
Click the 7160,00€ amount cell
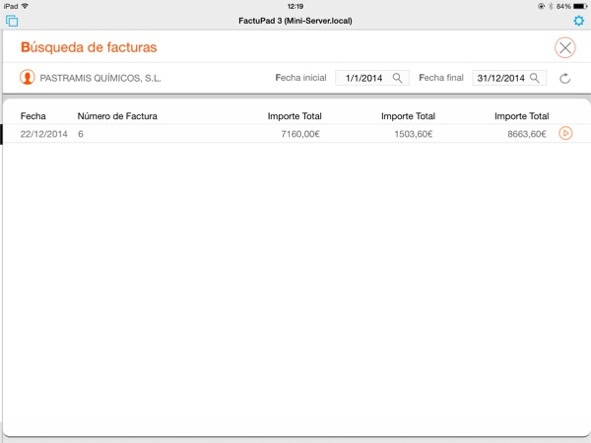coord(300,134)
